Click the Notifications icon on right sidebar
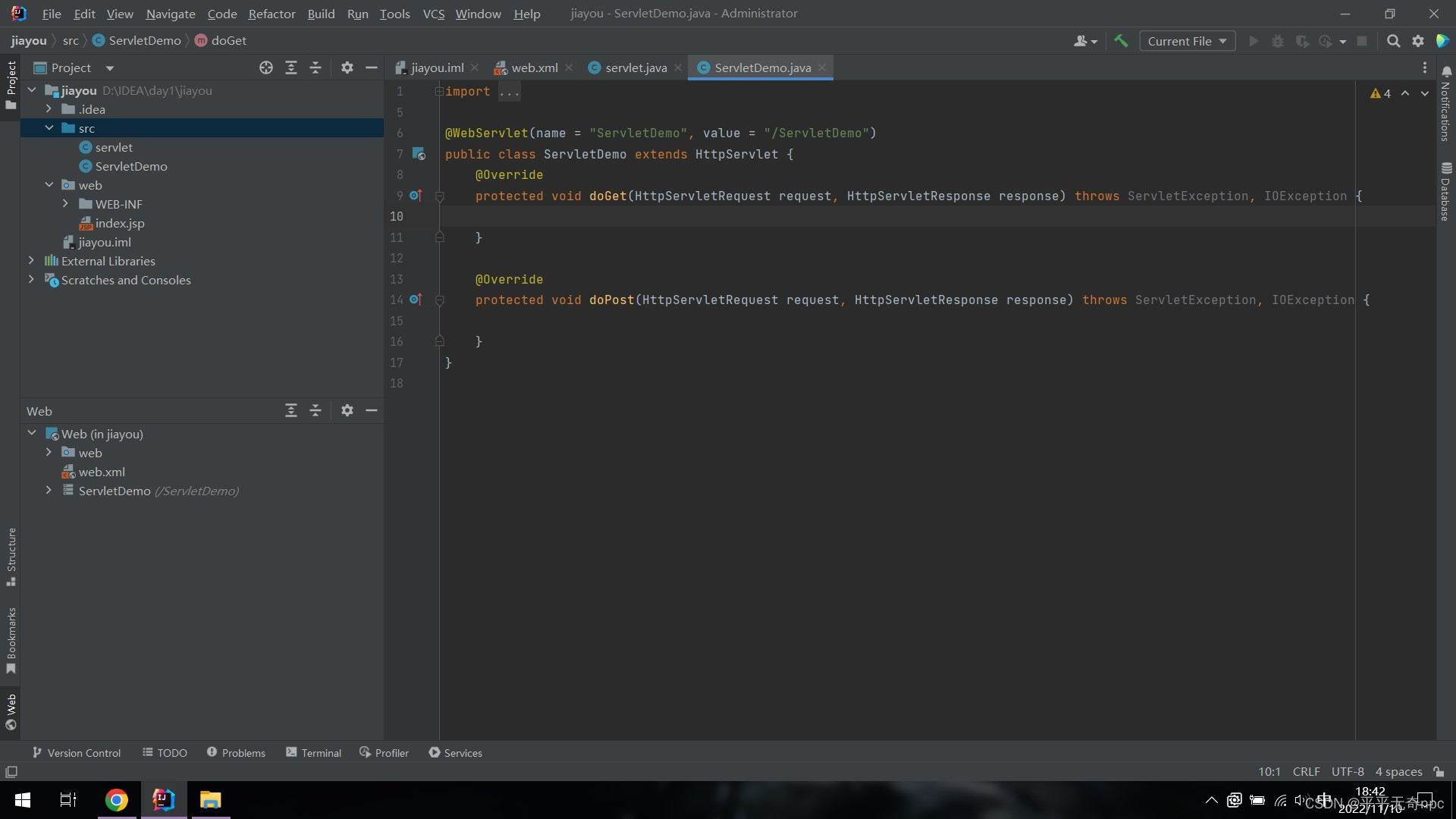Viewport: 1456px width, 819px height. (x=1445, y=115)
